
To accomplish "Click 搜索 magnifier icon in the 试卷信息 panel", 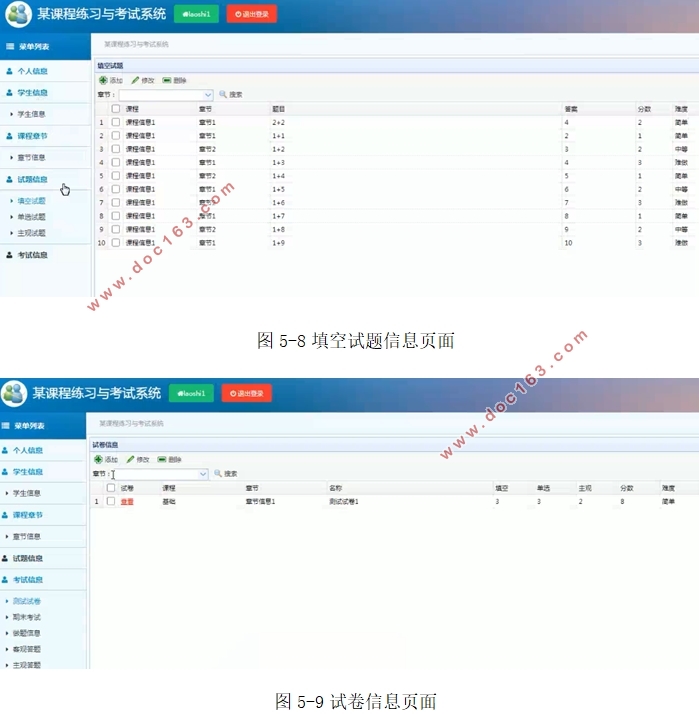I will tap(218, 473).
